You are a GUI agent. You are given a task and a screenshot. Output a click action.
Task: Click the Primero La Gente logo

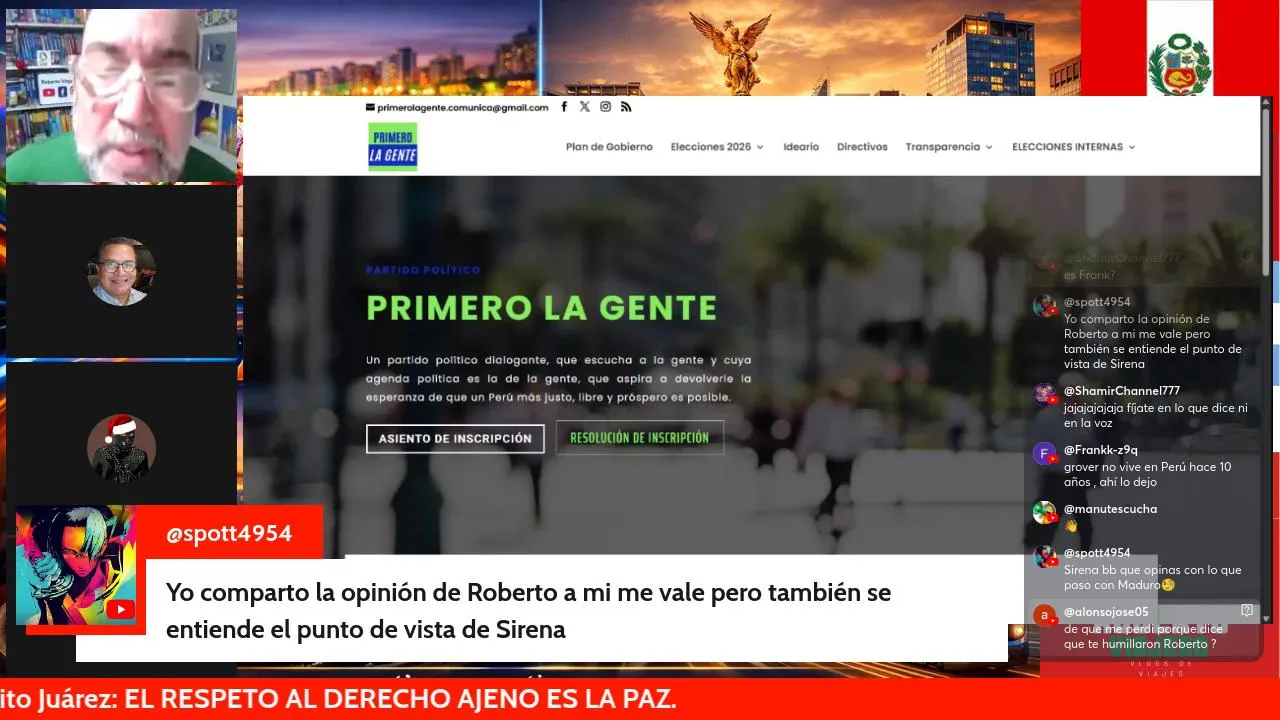click(392, 147)
